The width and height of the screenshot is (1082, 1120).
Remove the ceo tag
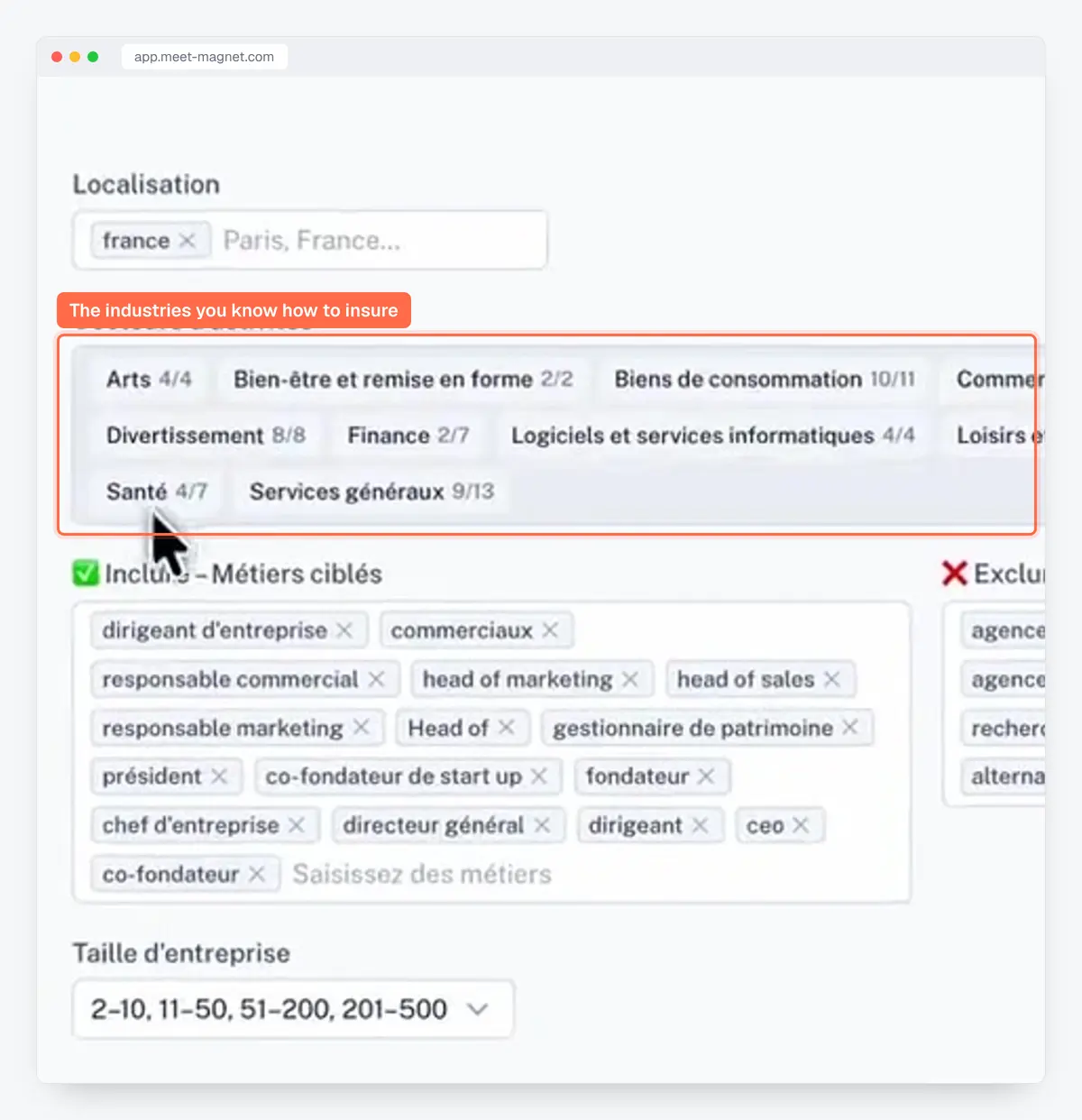pos(801,825)
